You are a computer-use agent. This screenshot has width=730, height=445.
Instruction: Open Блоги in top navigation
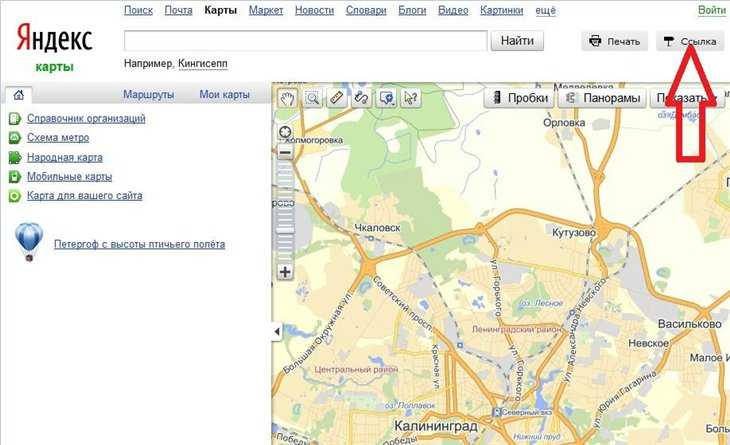pyautogui.click(x=412, y=10)
